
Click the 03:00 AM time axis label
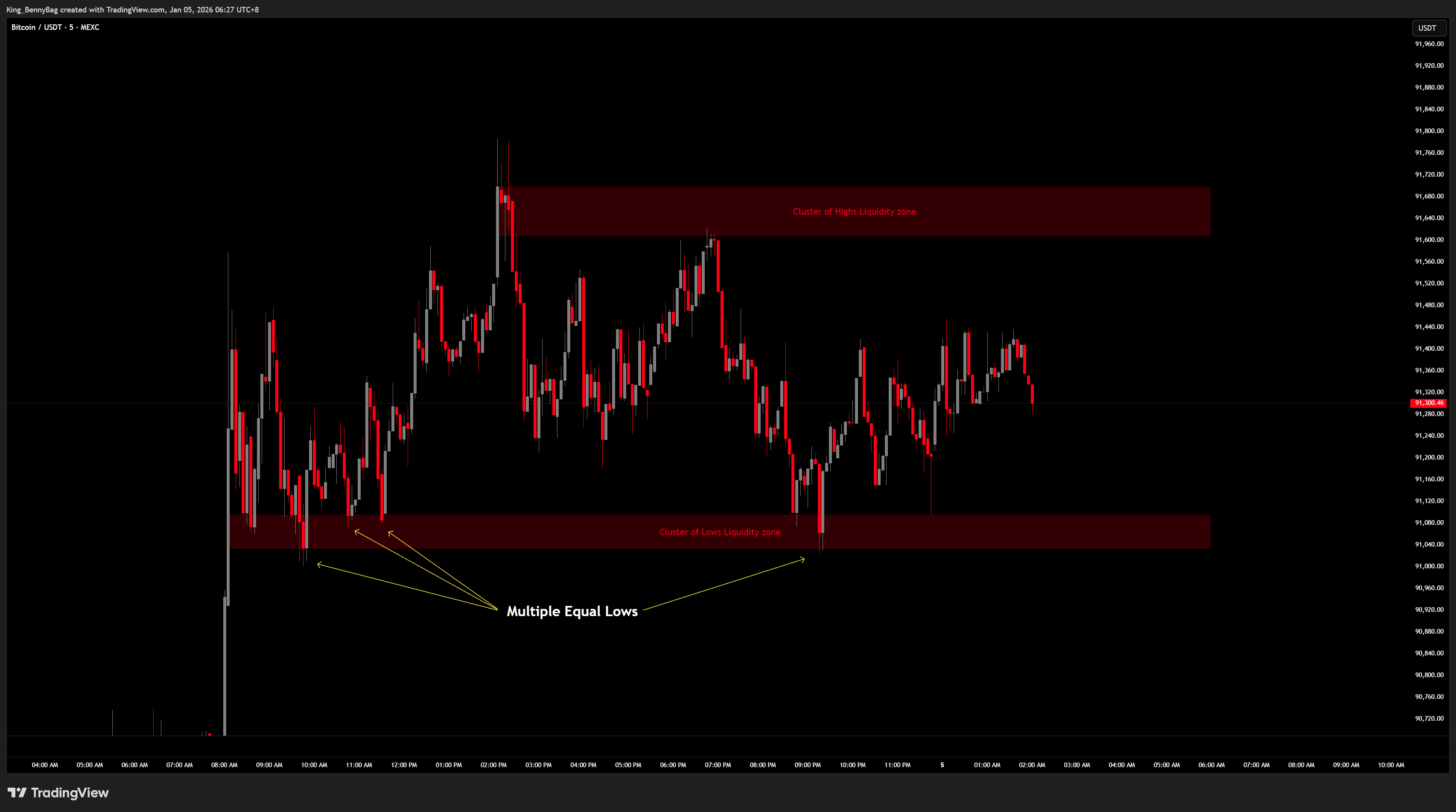click(x=1077, y=765)
